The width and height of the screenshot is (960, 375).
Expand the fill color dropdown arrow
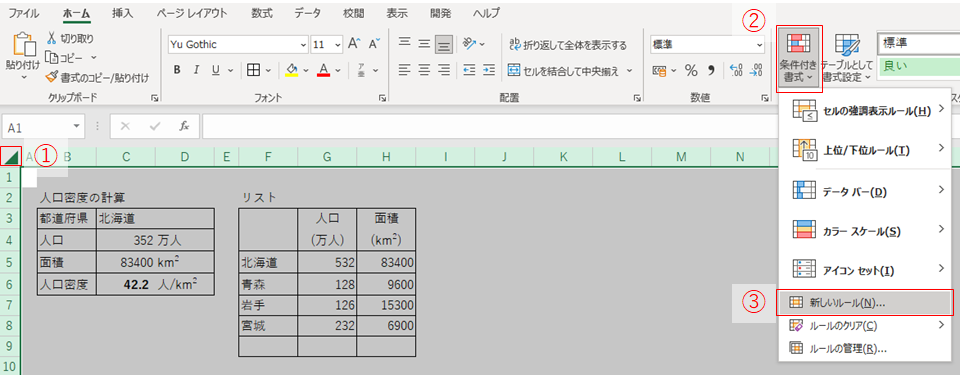306,70
